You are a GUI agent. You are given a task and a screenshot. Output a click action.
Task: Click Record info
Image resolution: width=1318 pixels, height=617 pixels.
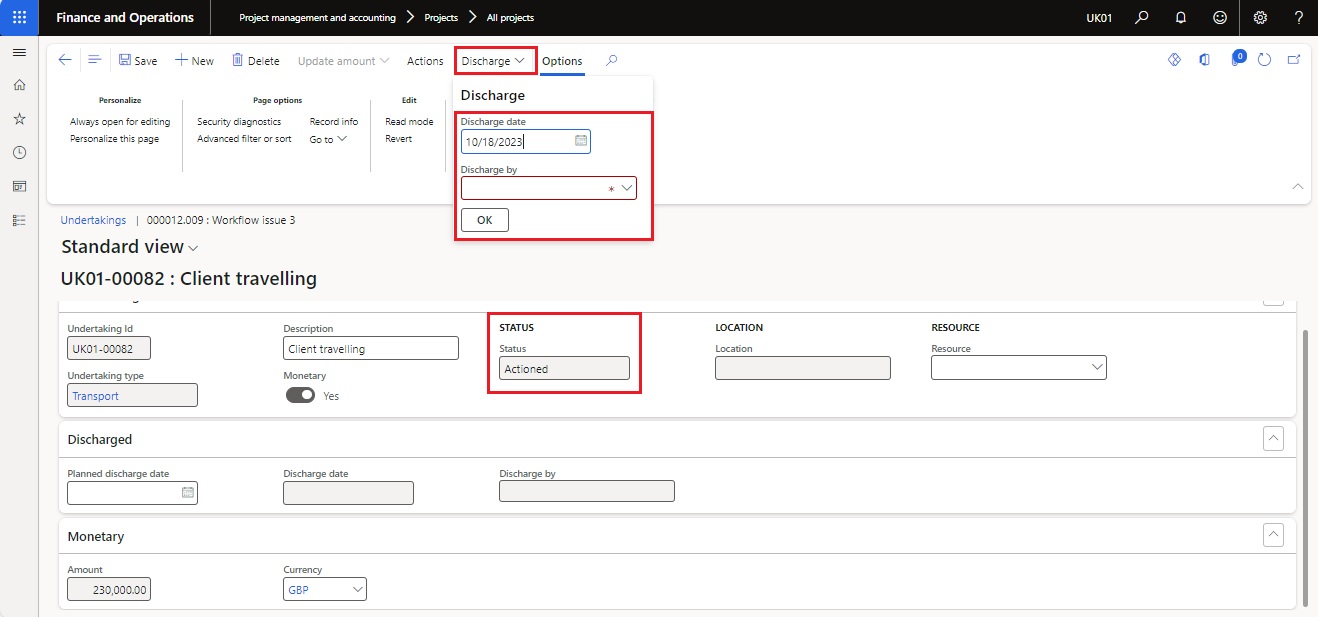coord(334,122)
